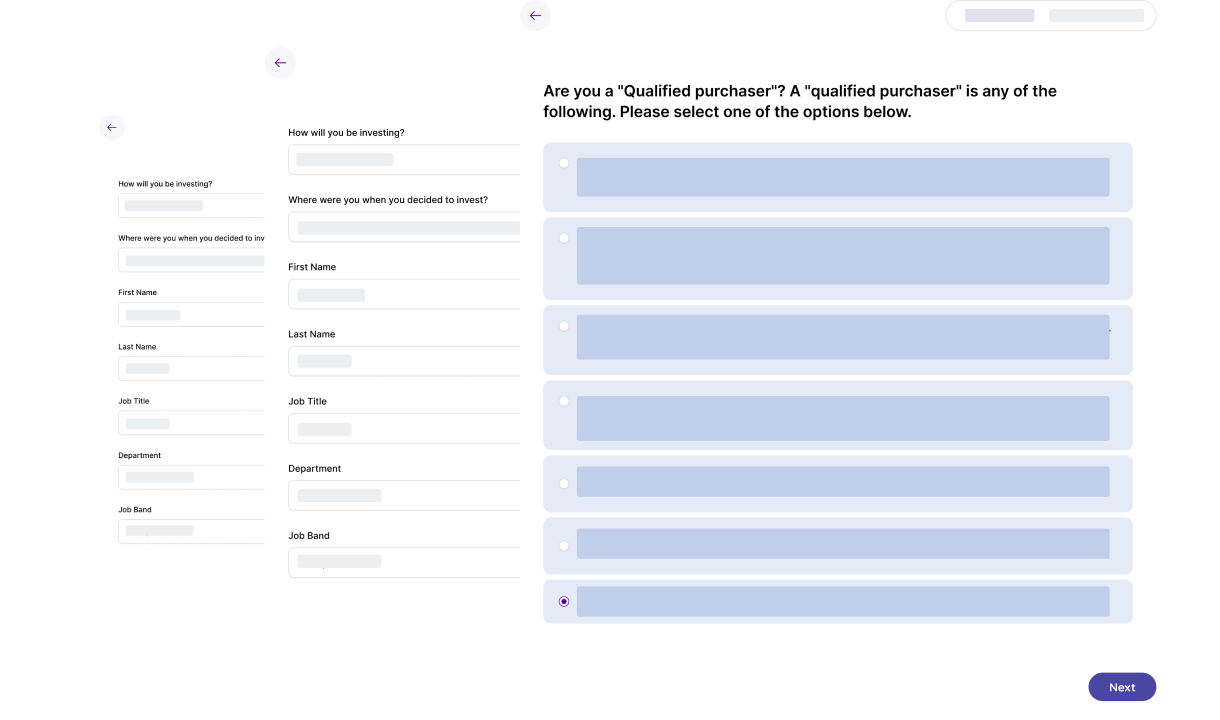Click the back arrow above the question heading

point(535,15)
